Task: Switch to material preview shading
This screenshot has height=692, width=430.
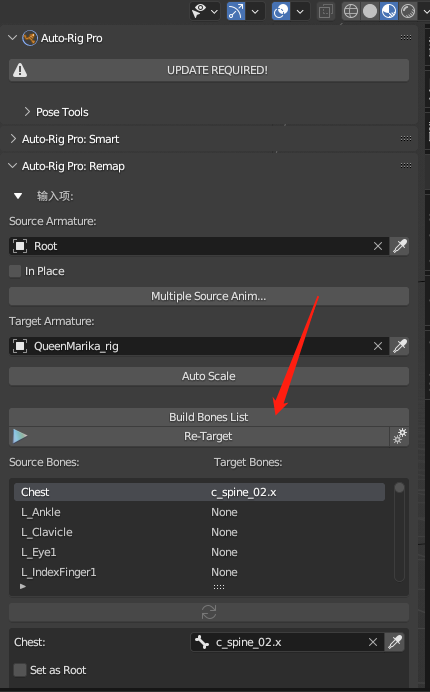Action: 389,11
